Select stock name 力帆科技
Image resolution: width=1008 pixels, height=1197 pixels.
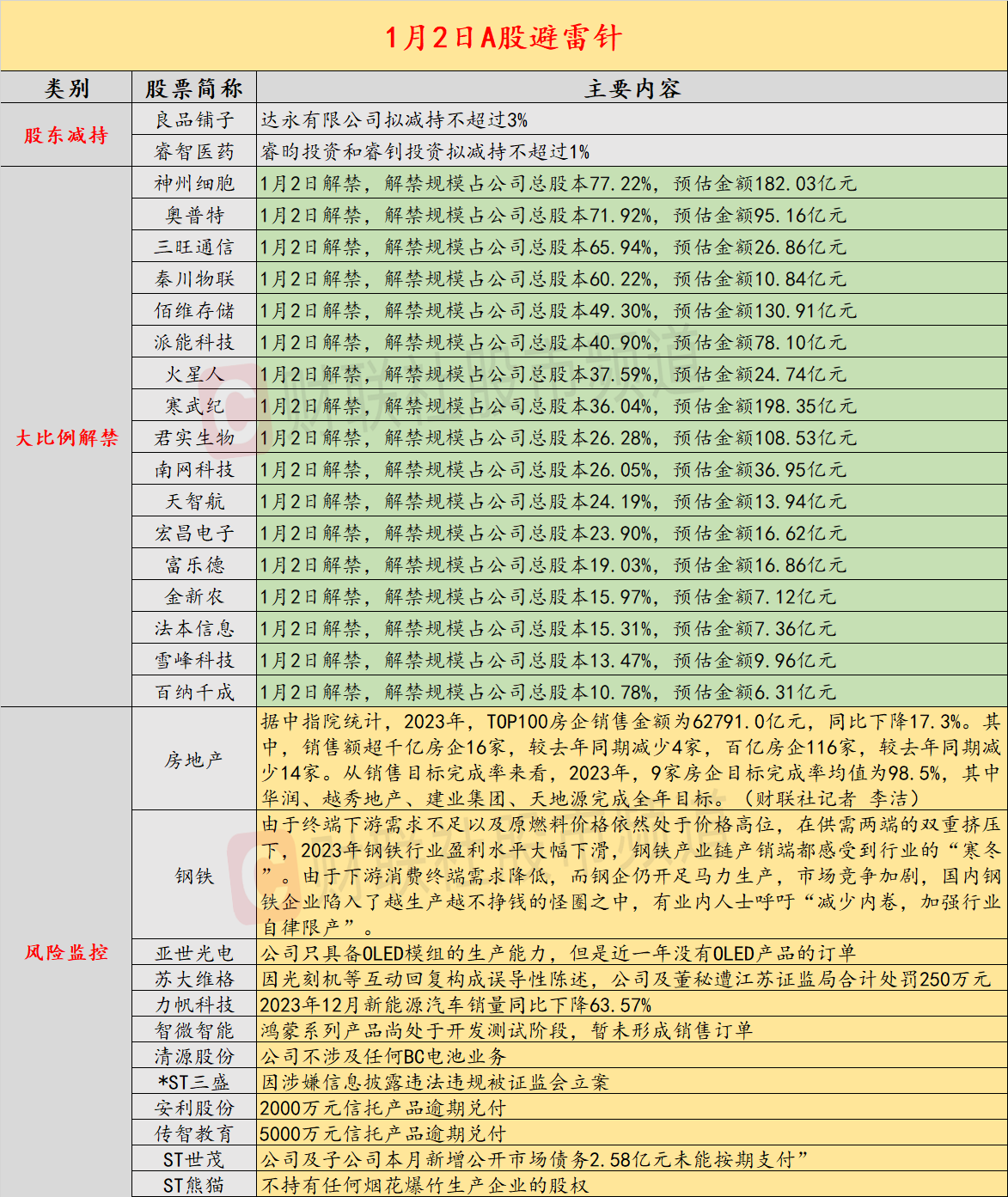pos(194,1005)
